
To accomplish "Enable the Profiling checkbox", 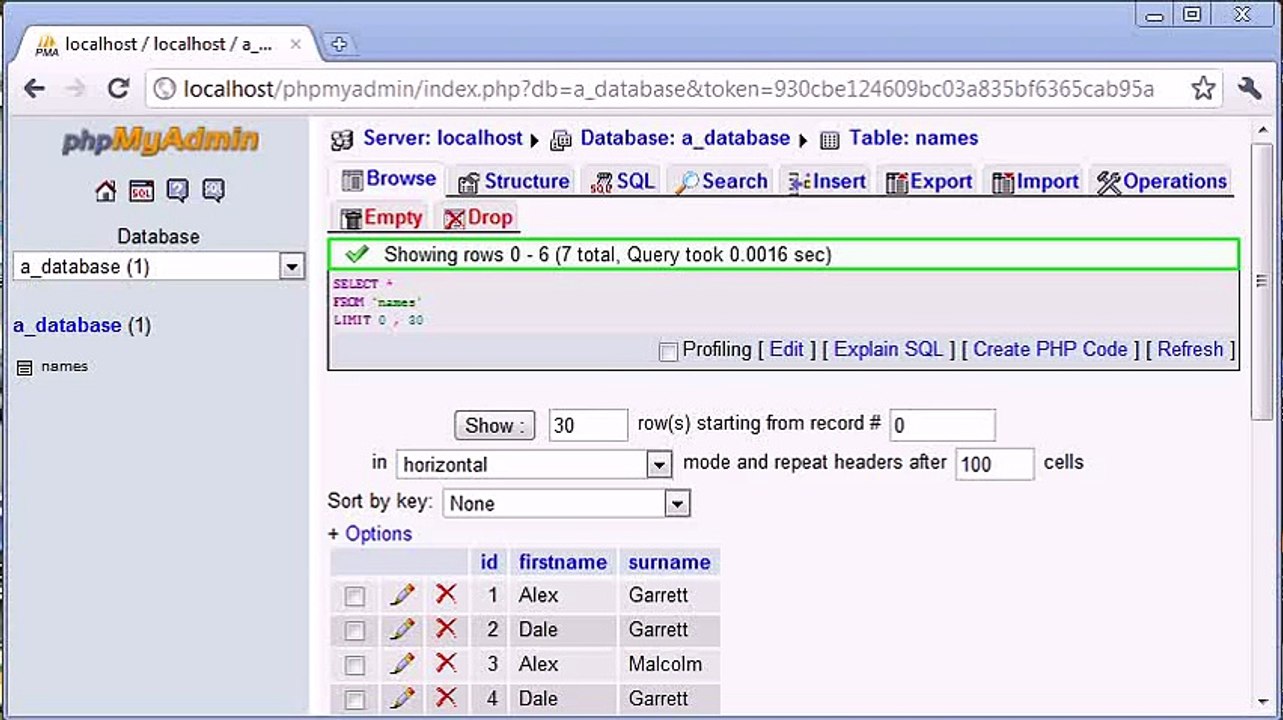I will [668, 351].
